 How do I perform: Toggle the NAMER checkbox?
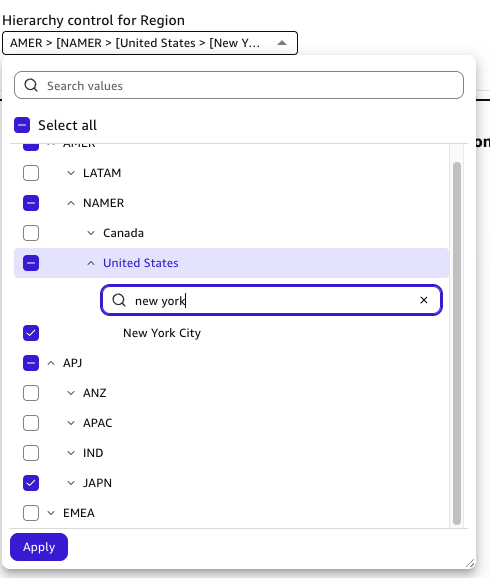31,203
